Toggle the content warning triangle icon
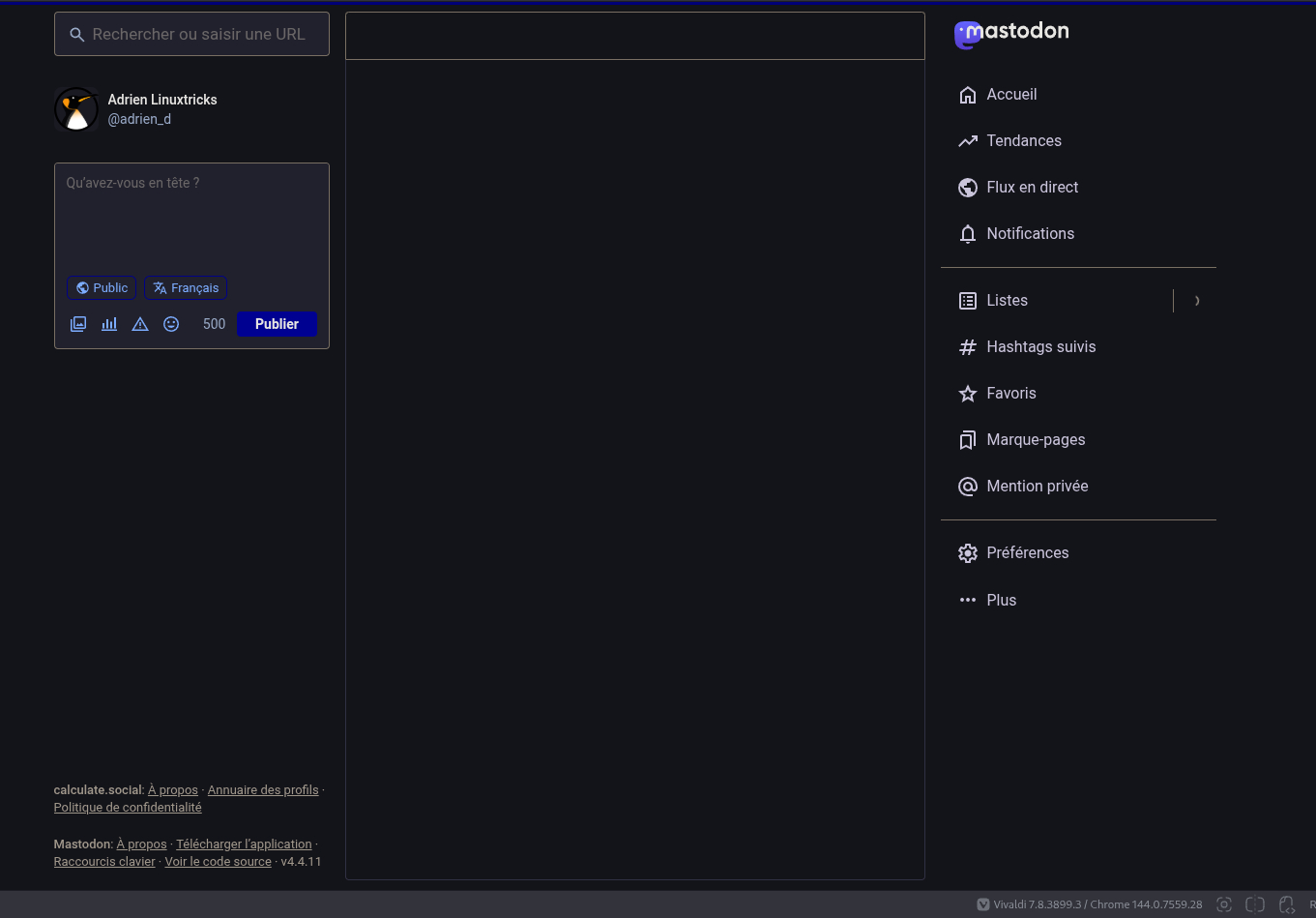1316x918 pixels. pyautogui.click(x=140, y=324)
